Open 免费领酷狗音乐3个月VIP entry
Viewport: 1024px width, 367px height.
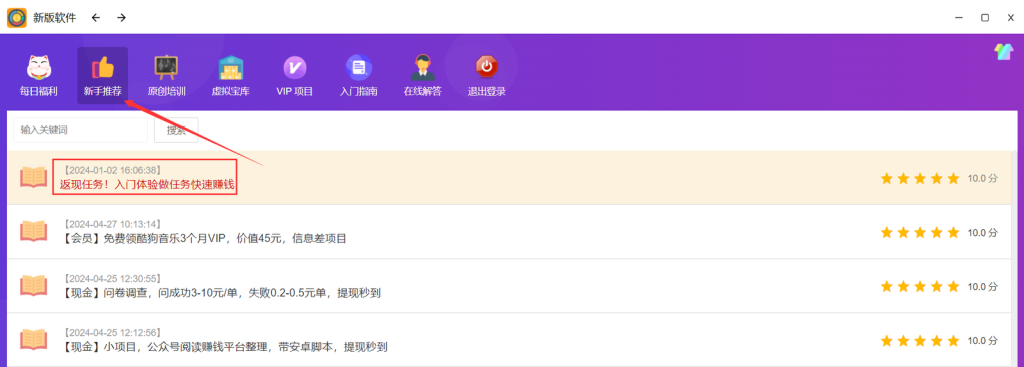coord(205,239)
